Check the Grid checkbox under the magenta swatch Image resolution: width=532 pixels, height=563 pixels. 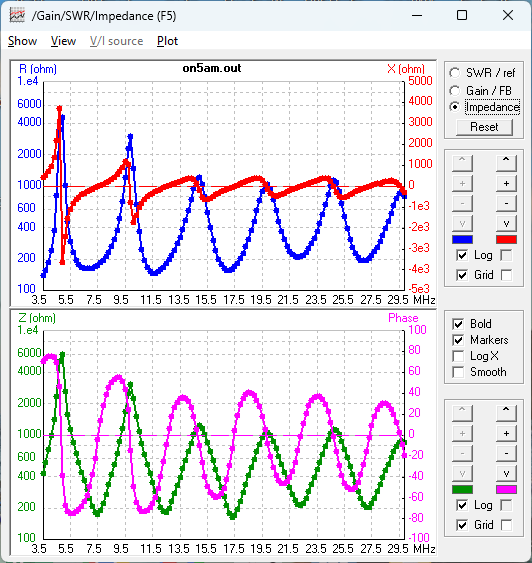coord(506,525)
